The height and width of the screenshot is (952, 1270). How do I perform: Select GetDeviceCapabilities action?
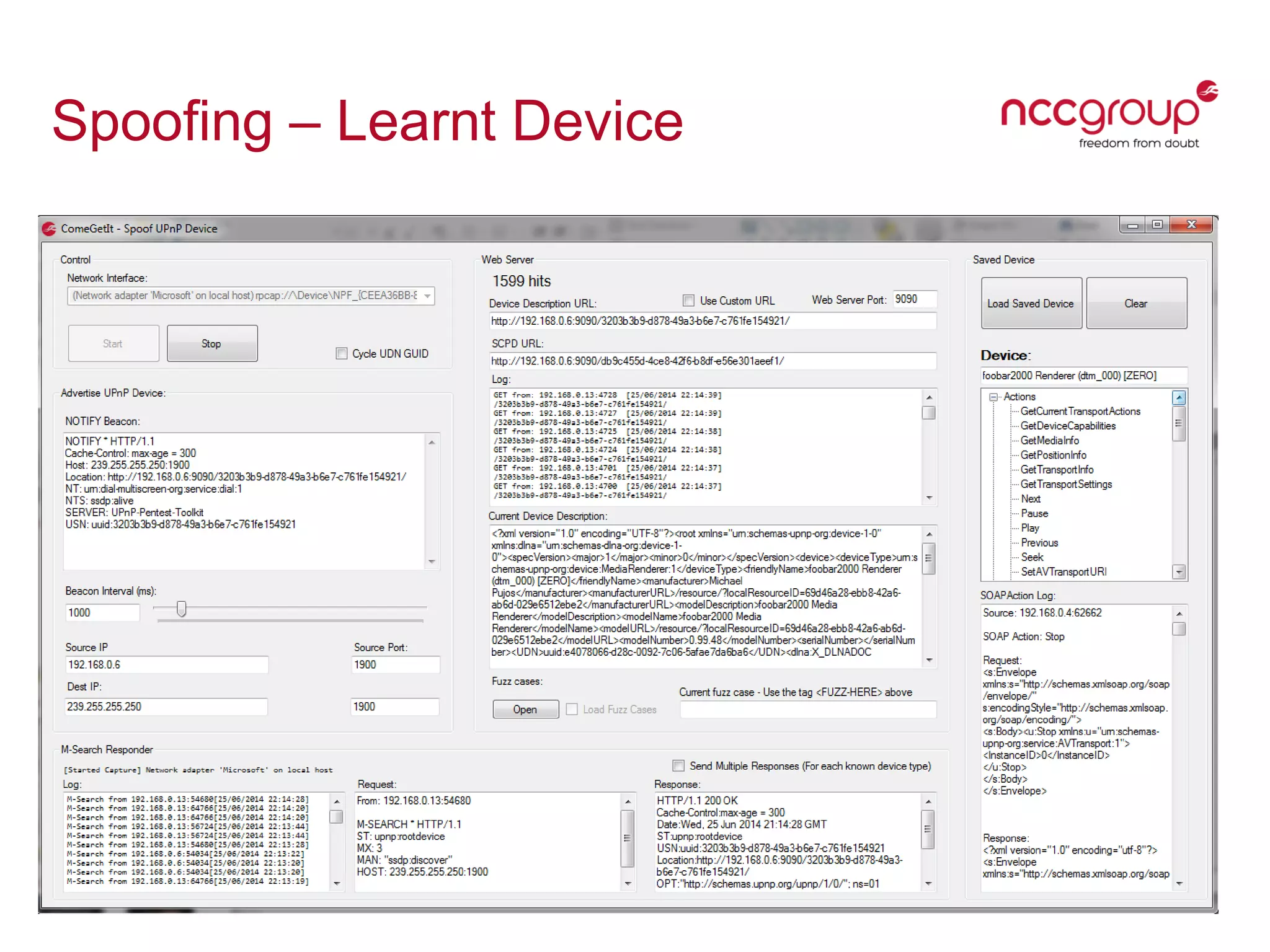pos(1068,426)
